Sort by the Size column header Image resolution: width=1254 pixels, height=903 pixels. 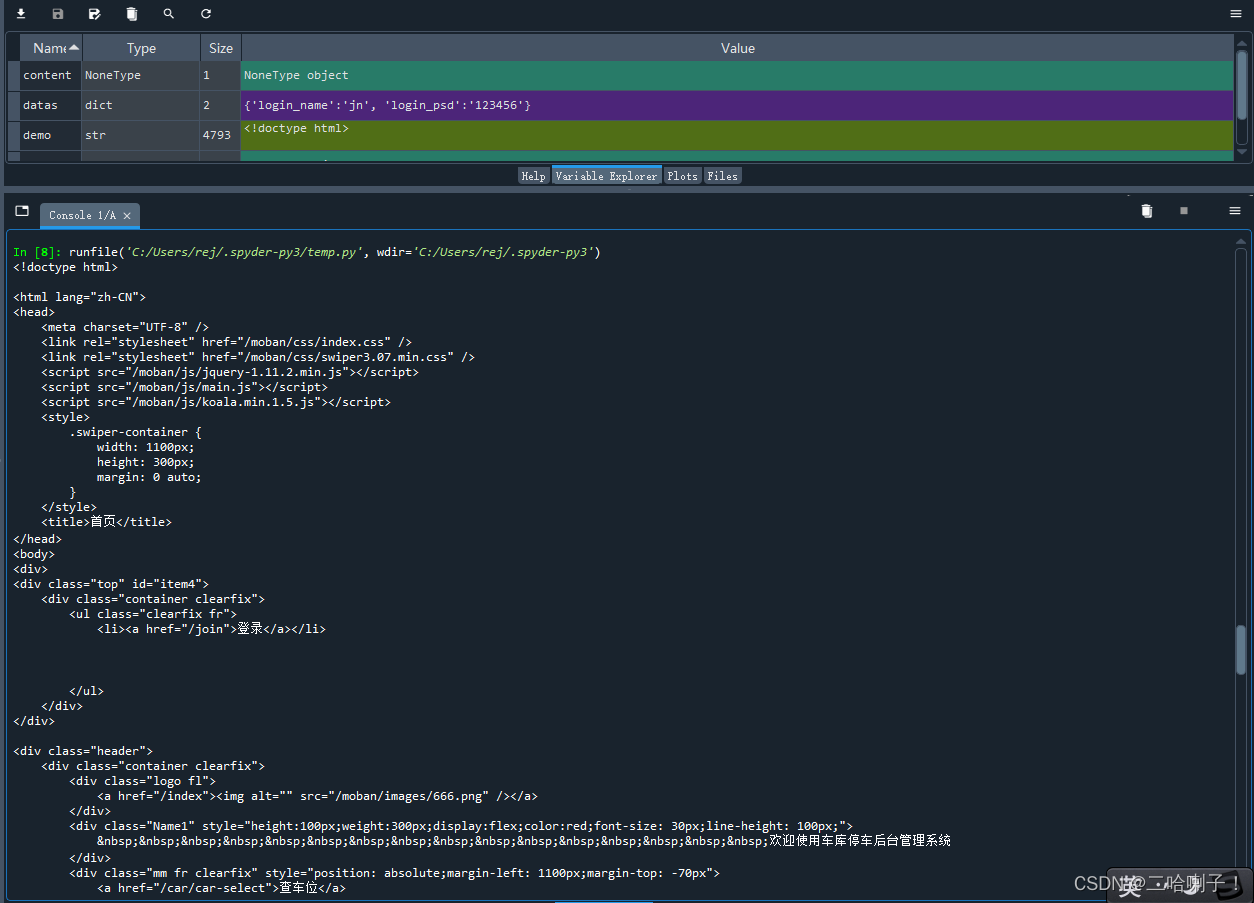tap(221, 48)
